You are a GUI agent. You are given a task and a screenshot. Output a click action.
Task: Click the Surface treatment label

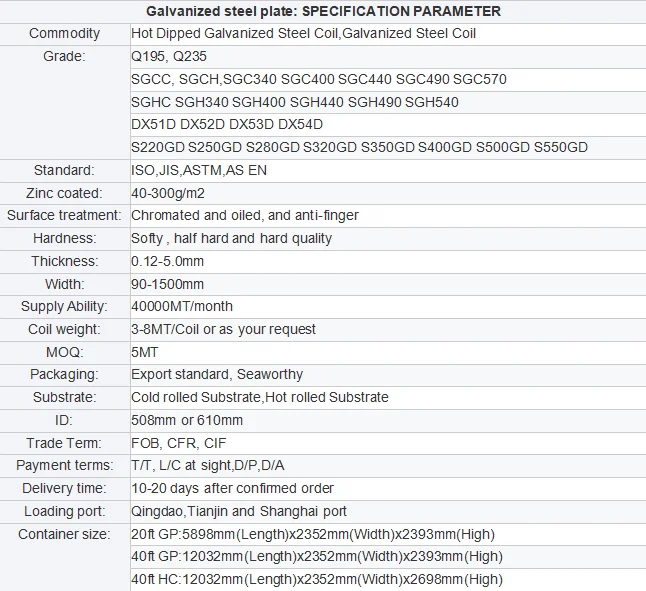pos(64,215)
